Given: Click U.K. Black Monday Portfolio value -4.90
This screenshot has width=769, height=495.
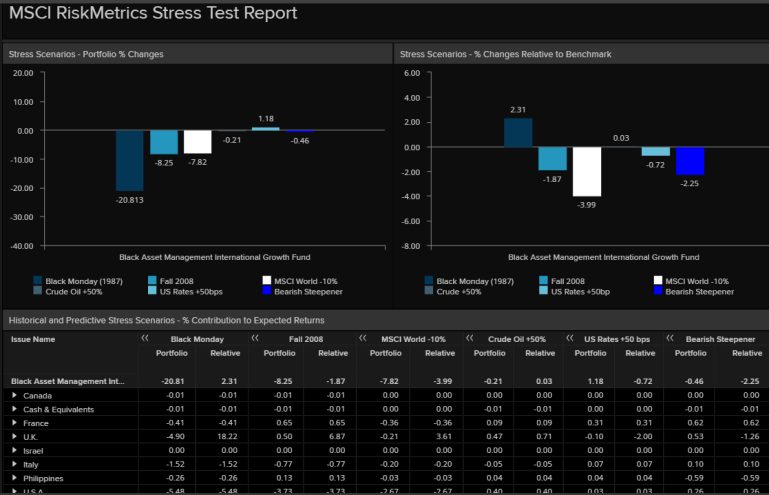Looking at the screenshot, I should tap(176, 436).
